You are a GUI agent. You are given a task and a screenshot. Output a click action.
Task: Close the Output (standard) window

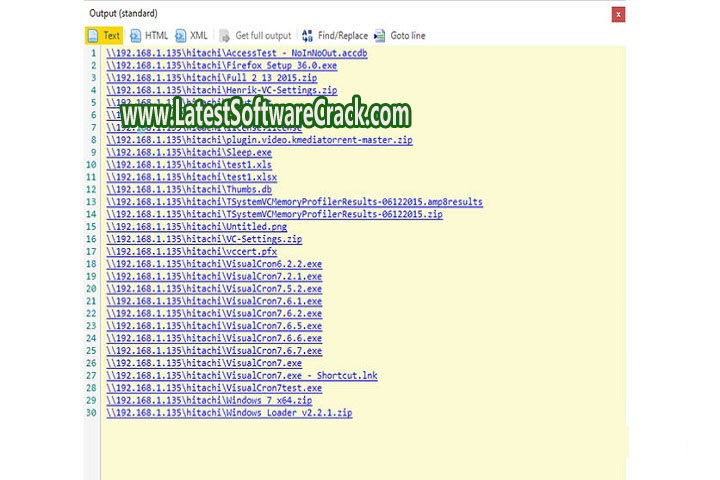coord(619,14)
